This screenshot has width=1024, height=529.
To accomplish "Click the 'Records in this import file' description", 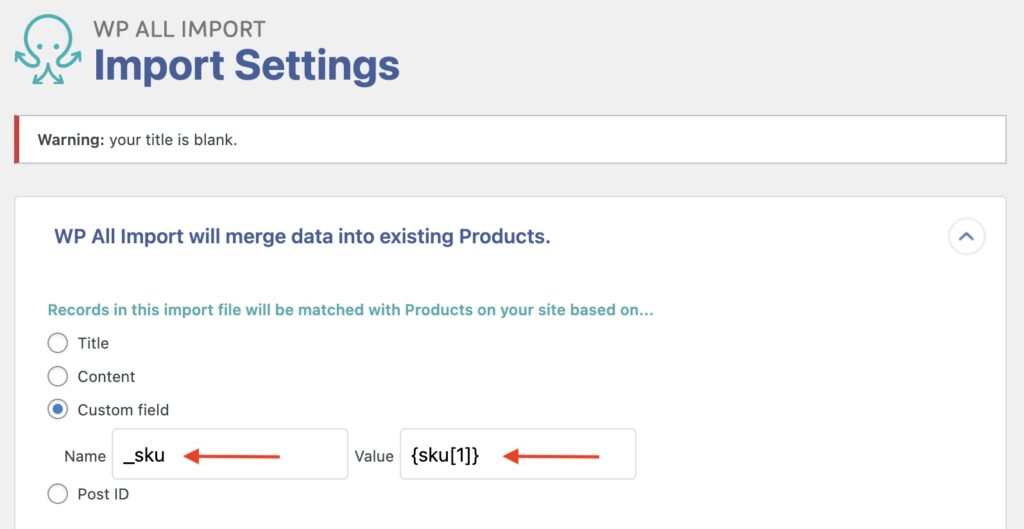I will 350,310.
